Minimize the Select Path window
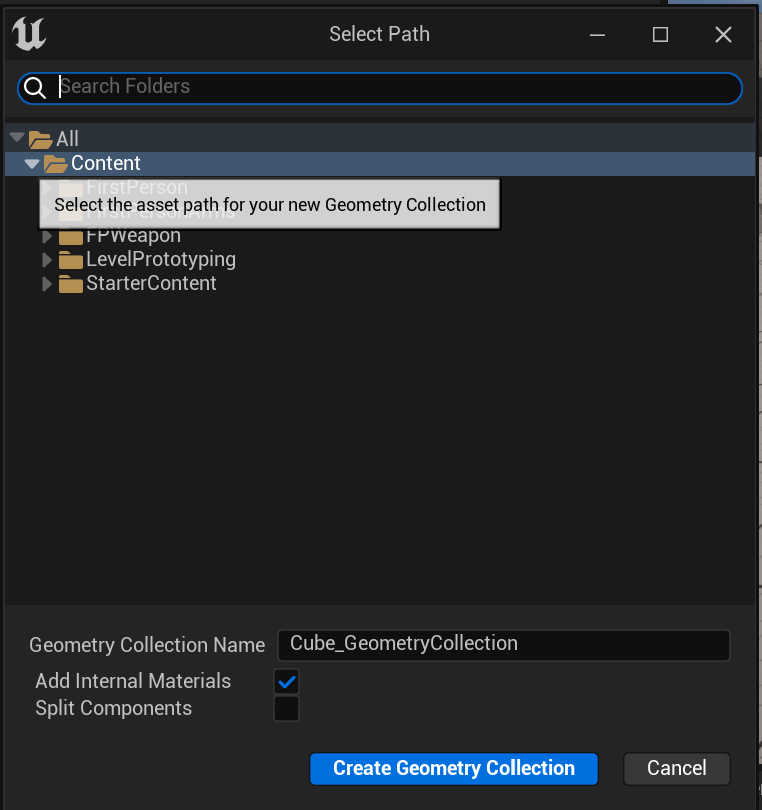Viewport: 762px width, 810px height. tap(598, 35)
